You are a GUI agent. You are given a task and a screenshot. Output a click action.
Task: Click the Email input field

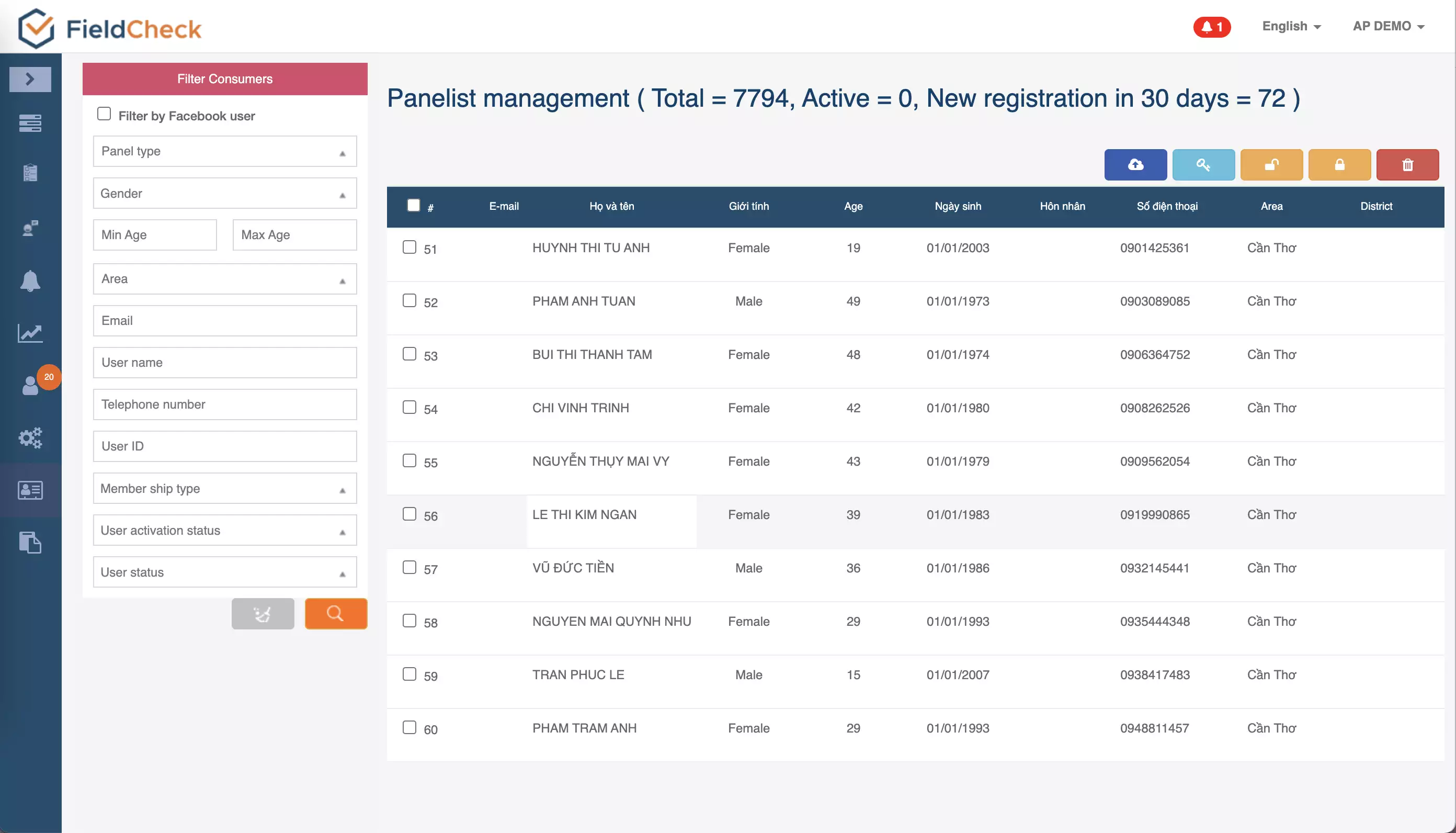point(224,320)
